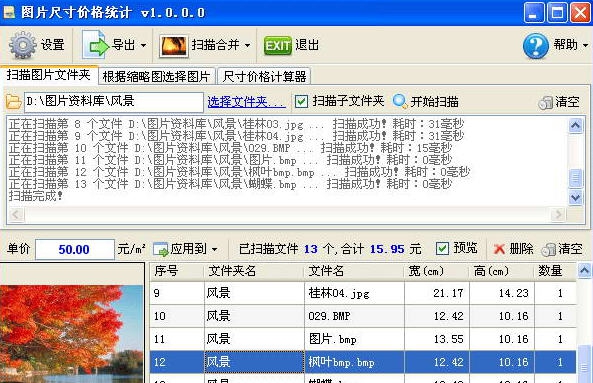Expand the 帮助 dropdown arrow

[x=585, y=45]
